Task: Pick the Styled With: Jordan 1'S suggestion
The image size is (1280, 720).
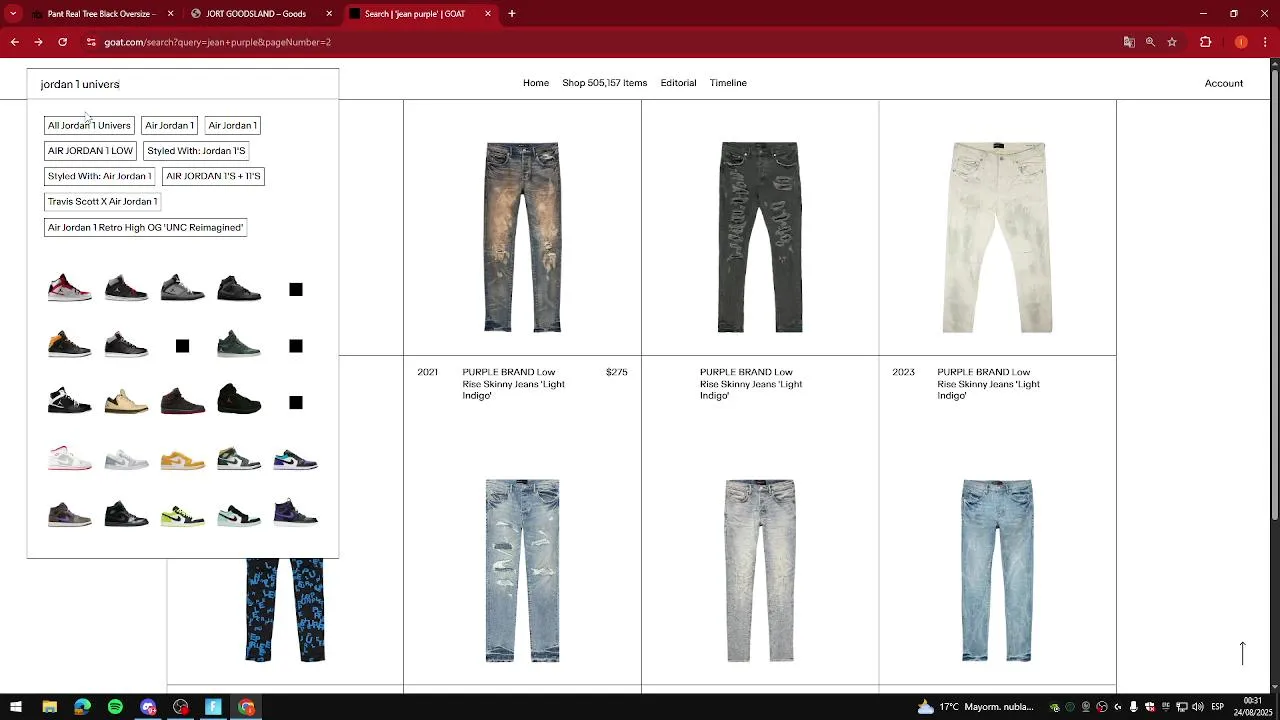Action: click(196, 150)
